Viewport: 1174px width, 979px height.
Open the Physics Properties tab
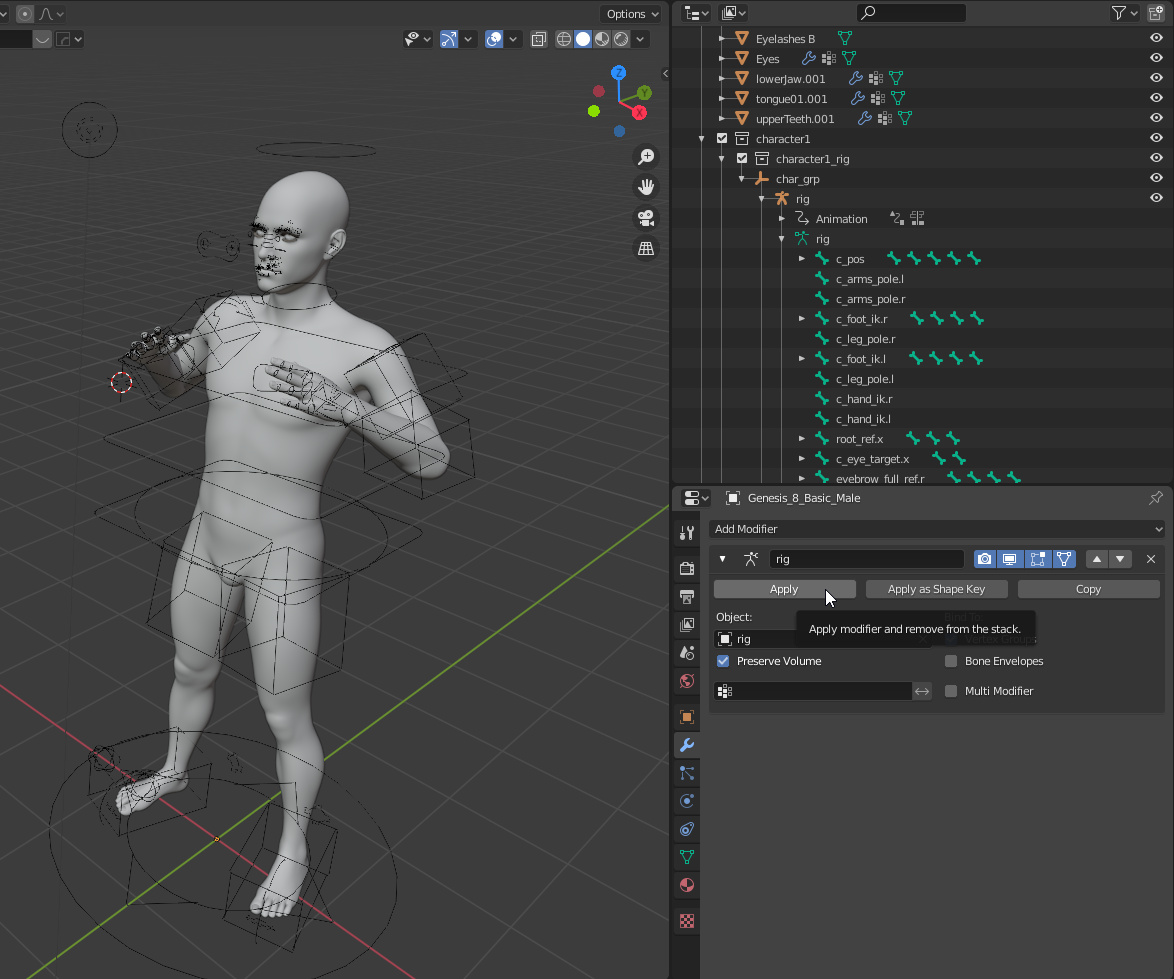click(x=686, y=799)
